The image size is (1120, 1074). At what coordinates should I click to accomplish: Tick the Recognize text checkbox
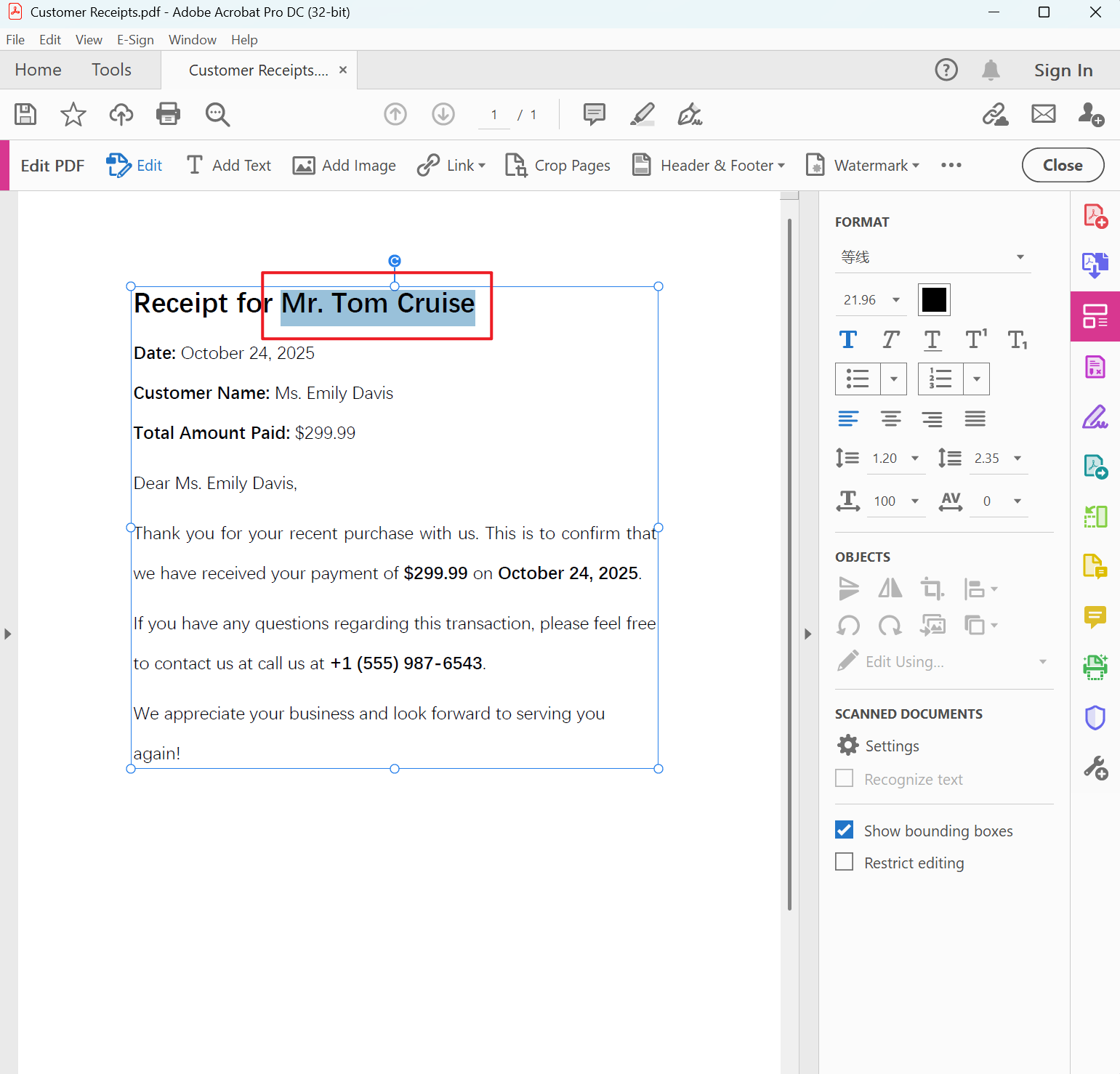click(845, 778)
